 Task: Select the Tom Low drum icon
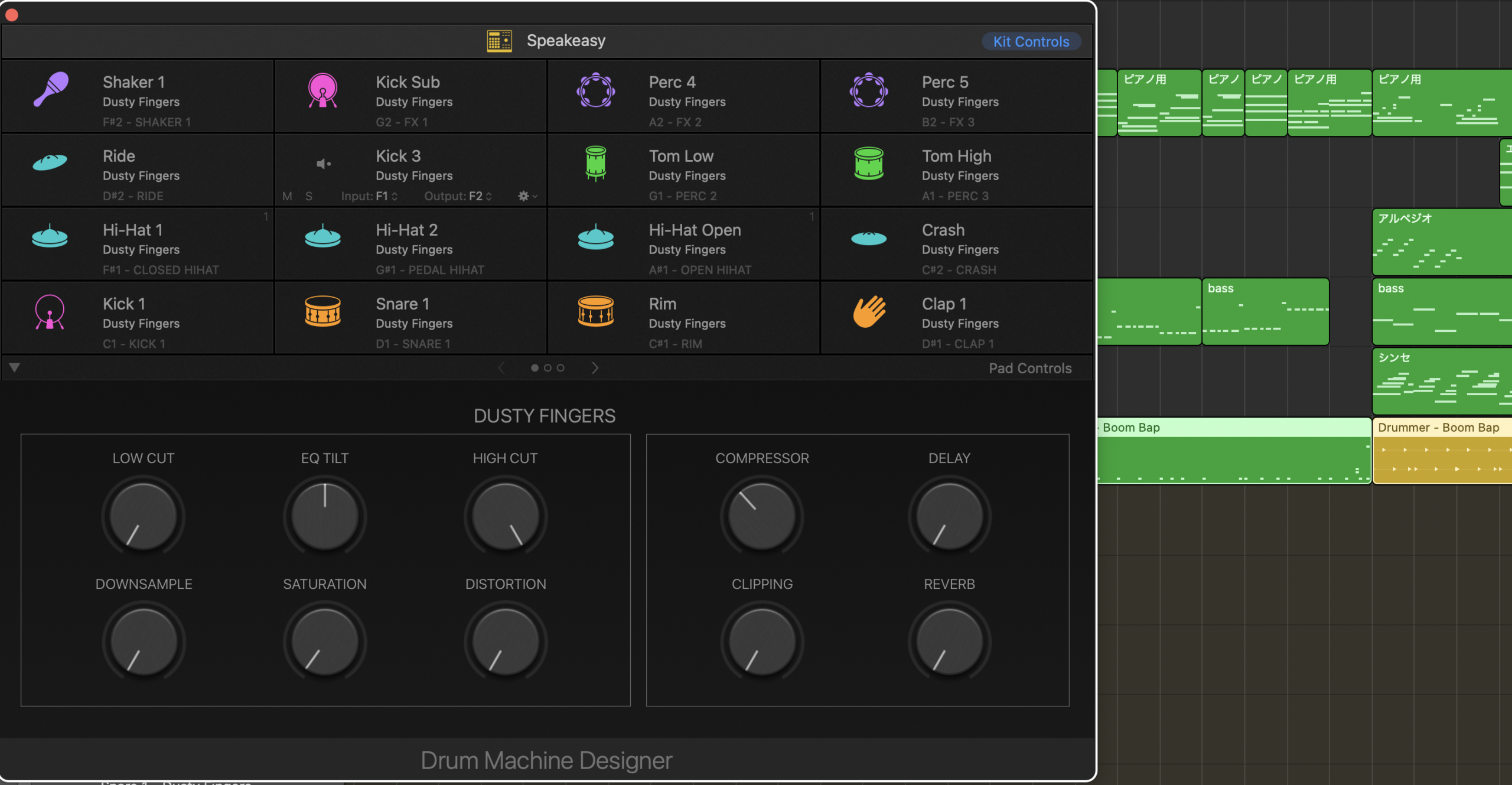[595, 163]
